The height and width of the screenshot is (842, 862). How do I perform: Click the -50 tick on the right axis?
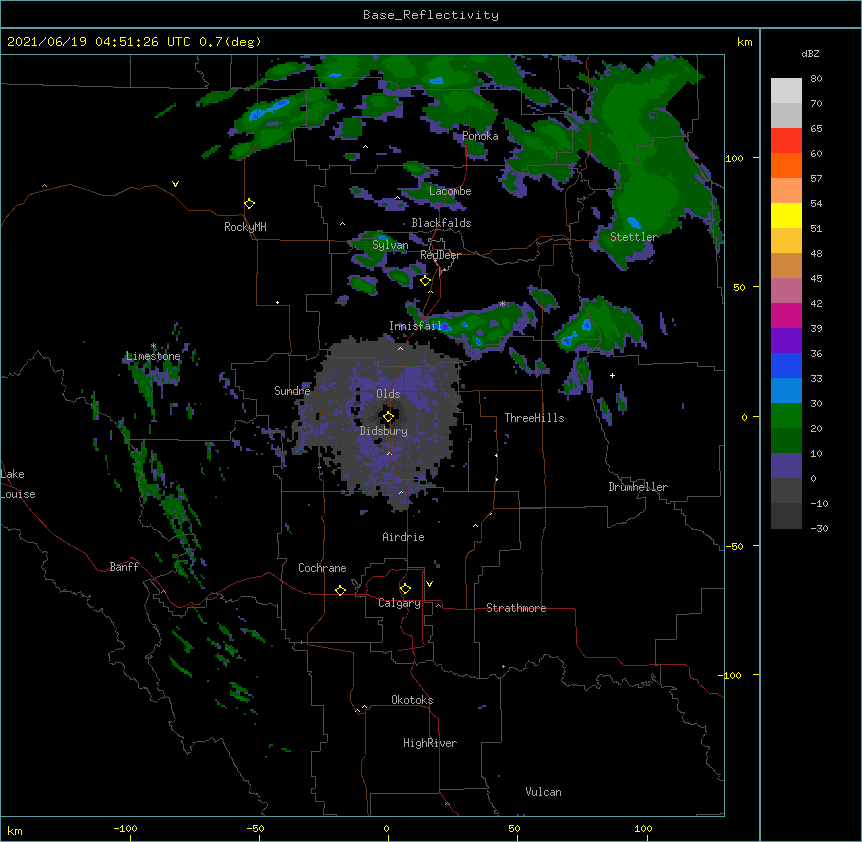(x=733, y=546)
